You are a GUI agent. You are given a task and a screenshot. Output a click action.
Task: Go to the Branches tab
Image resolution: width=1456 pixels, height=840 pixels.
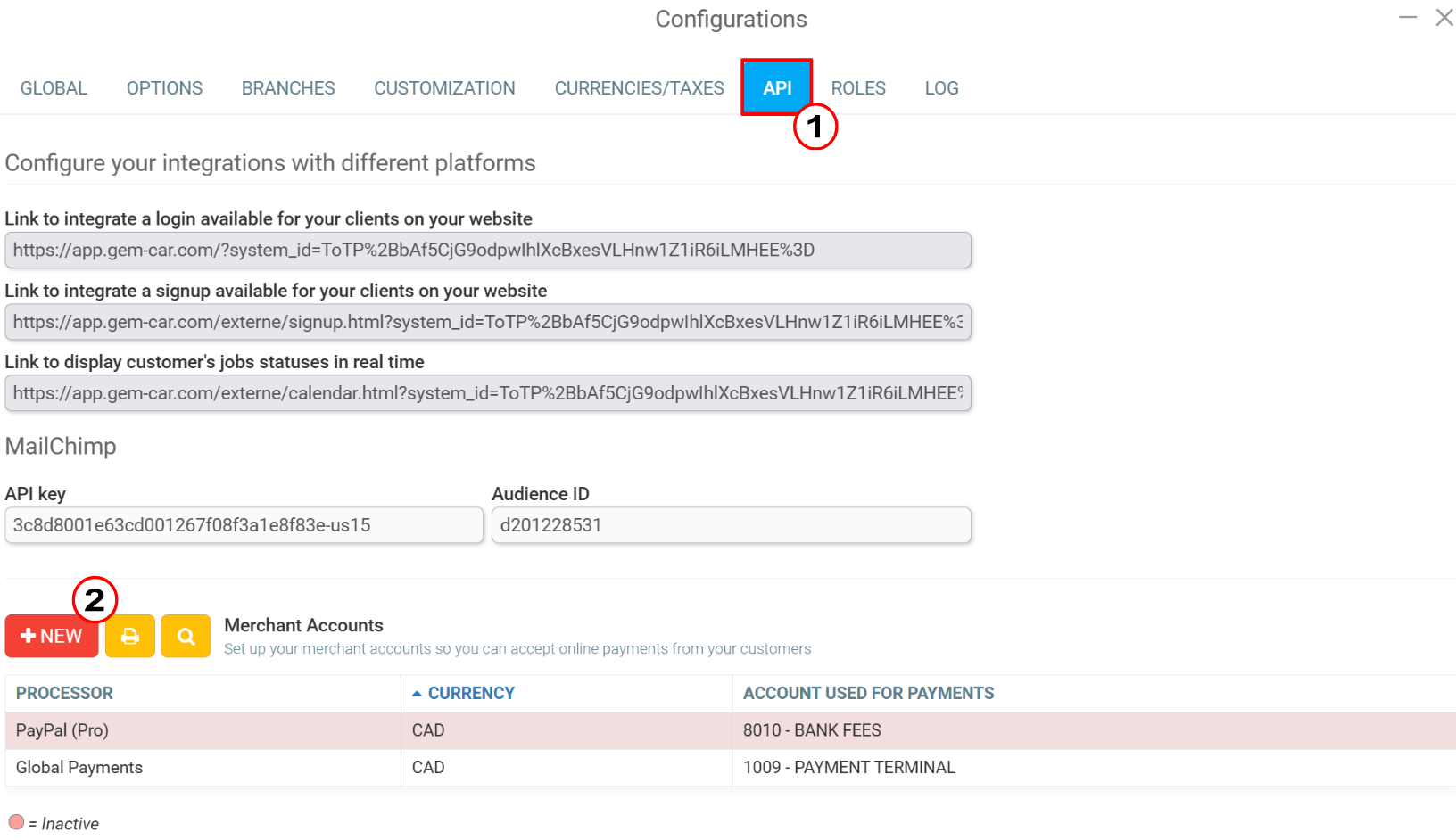[288, 88]
